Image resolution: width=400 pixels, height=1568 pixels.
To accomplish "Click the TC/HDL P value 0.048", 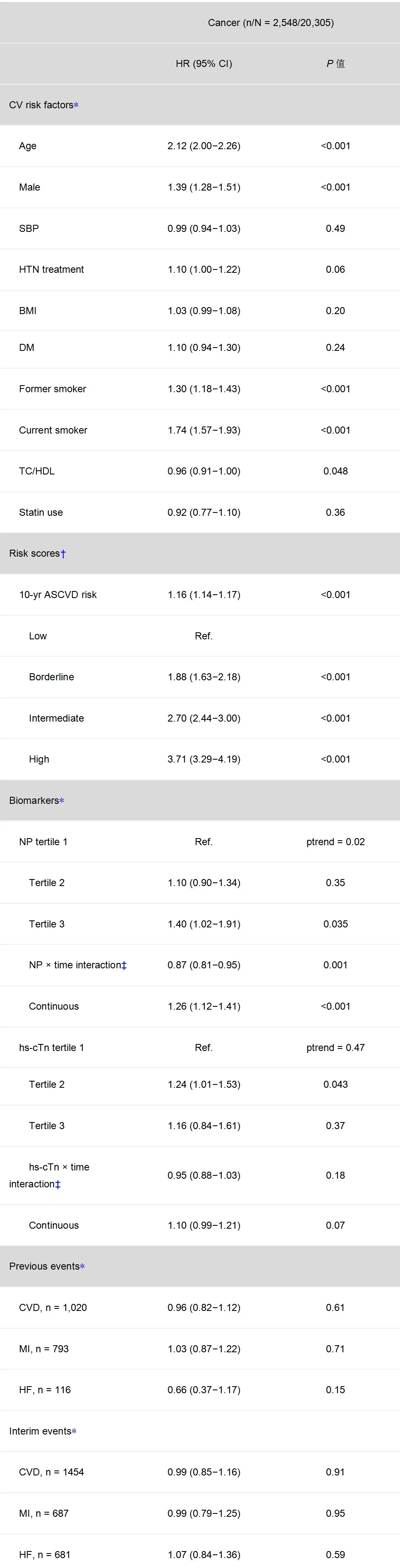I will pyautogui.click(x=335, y=471).
